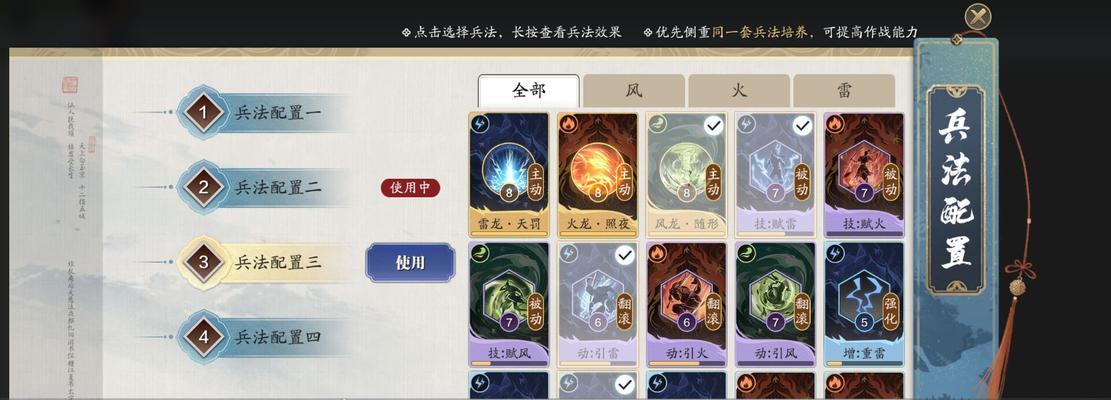The height and width of the screenshot is (400, 1111).
Task: Uncheck the 技:赋雷 card checkmark
Action: (802, 126)
